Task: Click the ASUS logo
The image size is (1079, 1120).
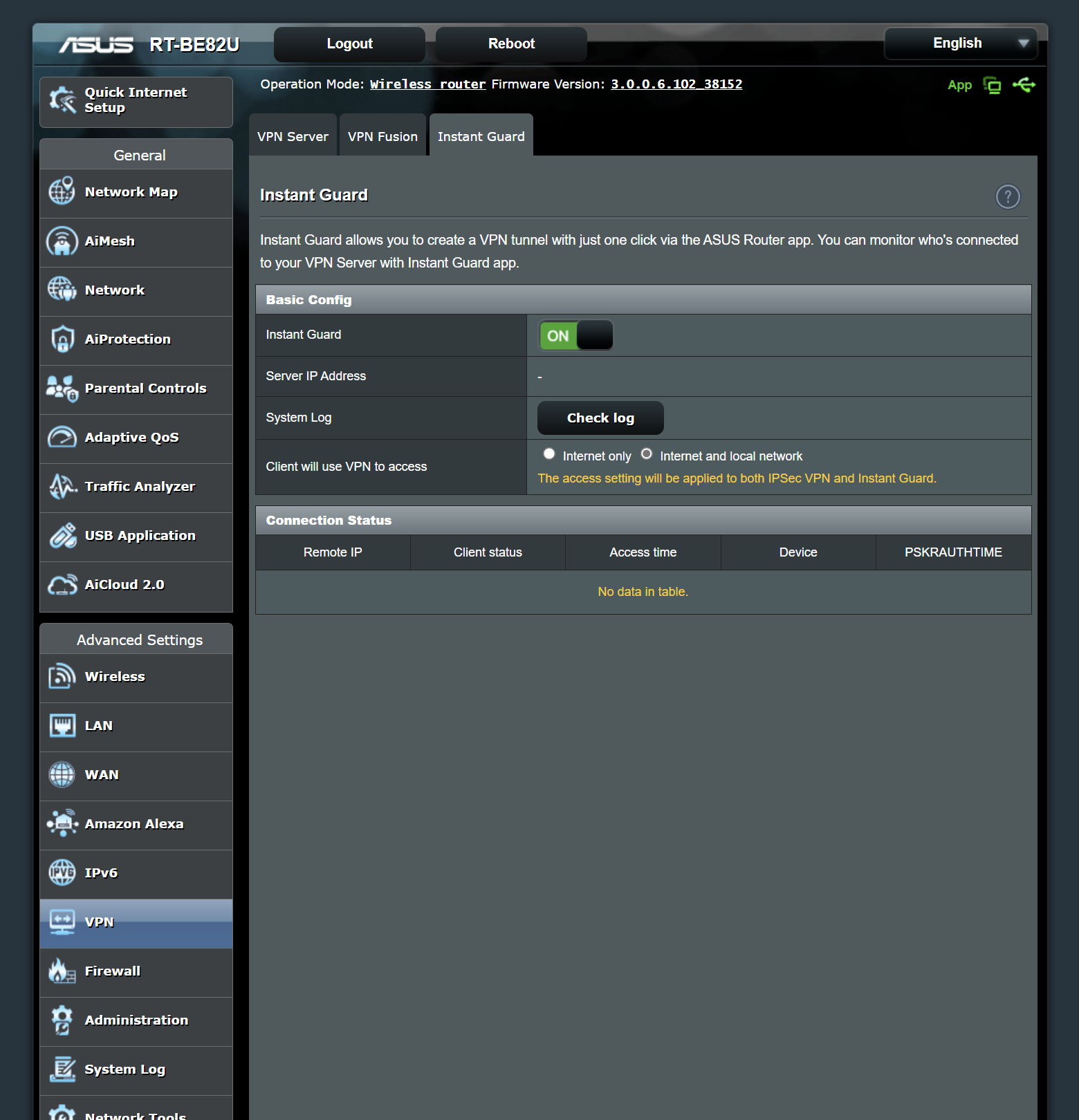Action: point(96,45)
